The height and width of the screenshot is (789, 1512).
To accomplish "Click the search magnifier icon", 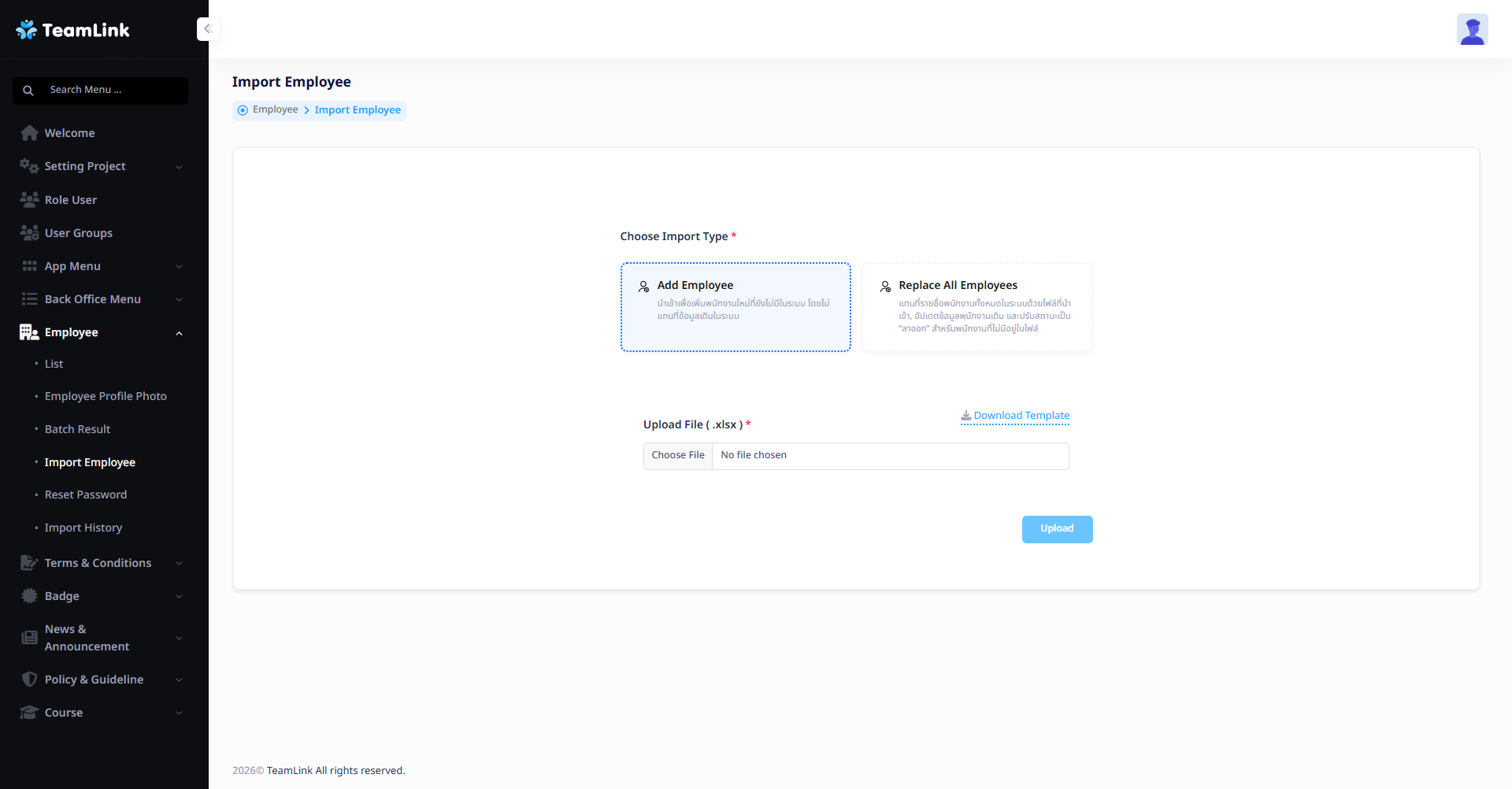I will [x=28, y=91].
